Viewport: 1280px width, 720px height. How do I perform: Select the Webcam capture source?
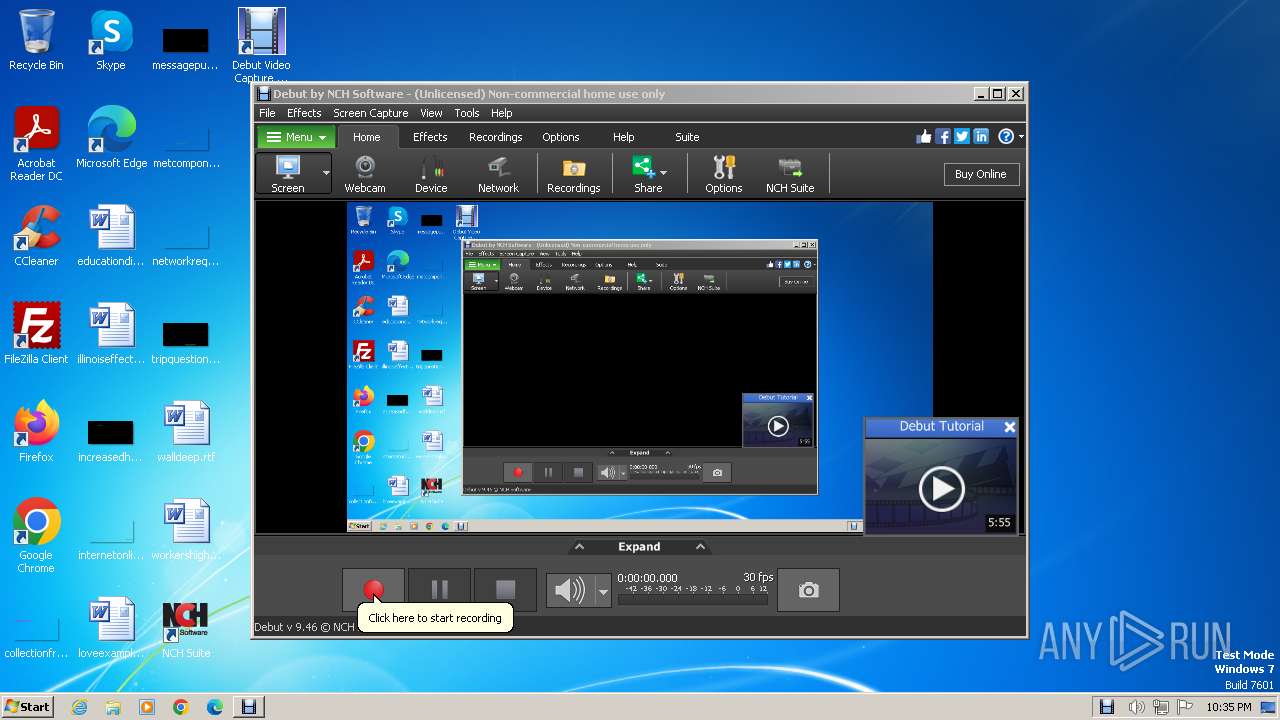365,174
